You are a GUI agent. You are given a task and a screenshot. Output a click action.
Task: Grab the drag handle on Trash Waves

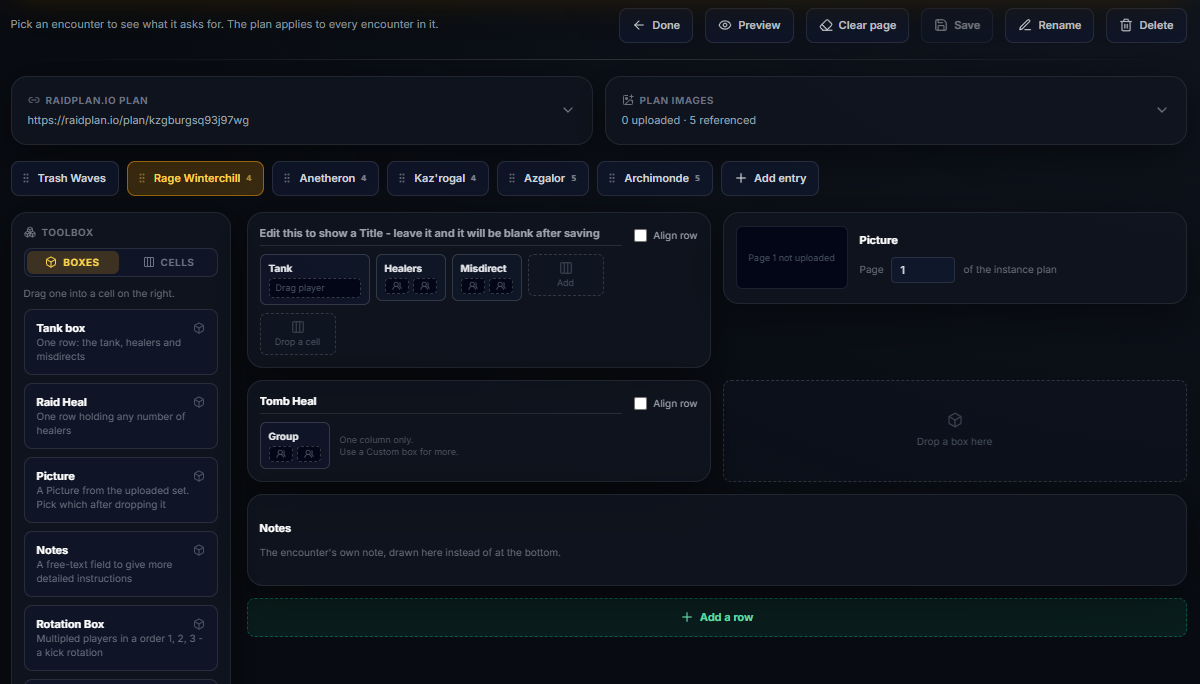point(26,178)
